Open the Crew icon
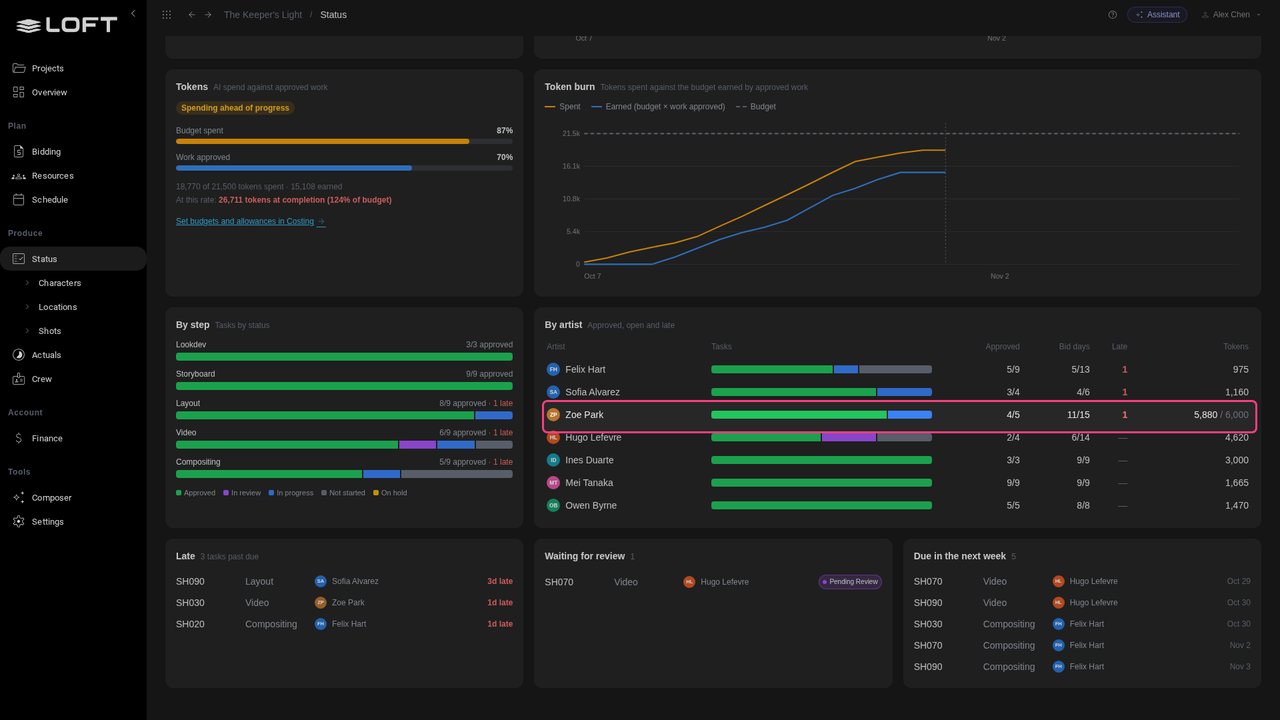1280x720 pixels. coord(18,379)
